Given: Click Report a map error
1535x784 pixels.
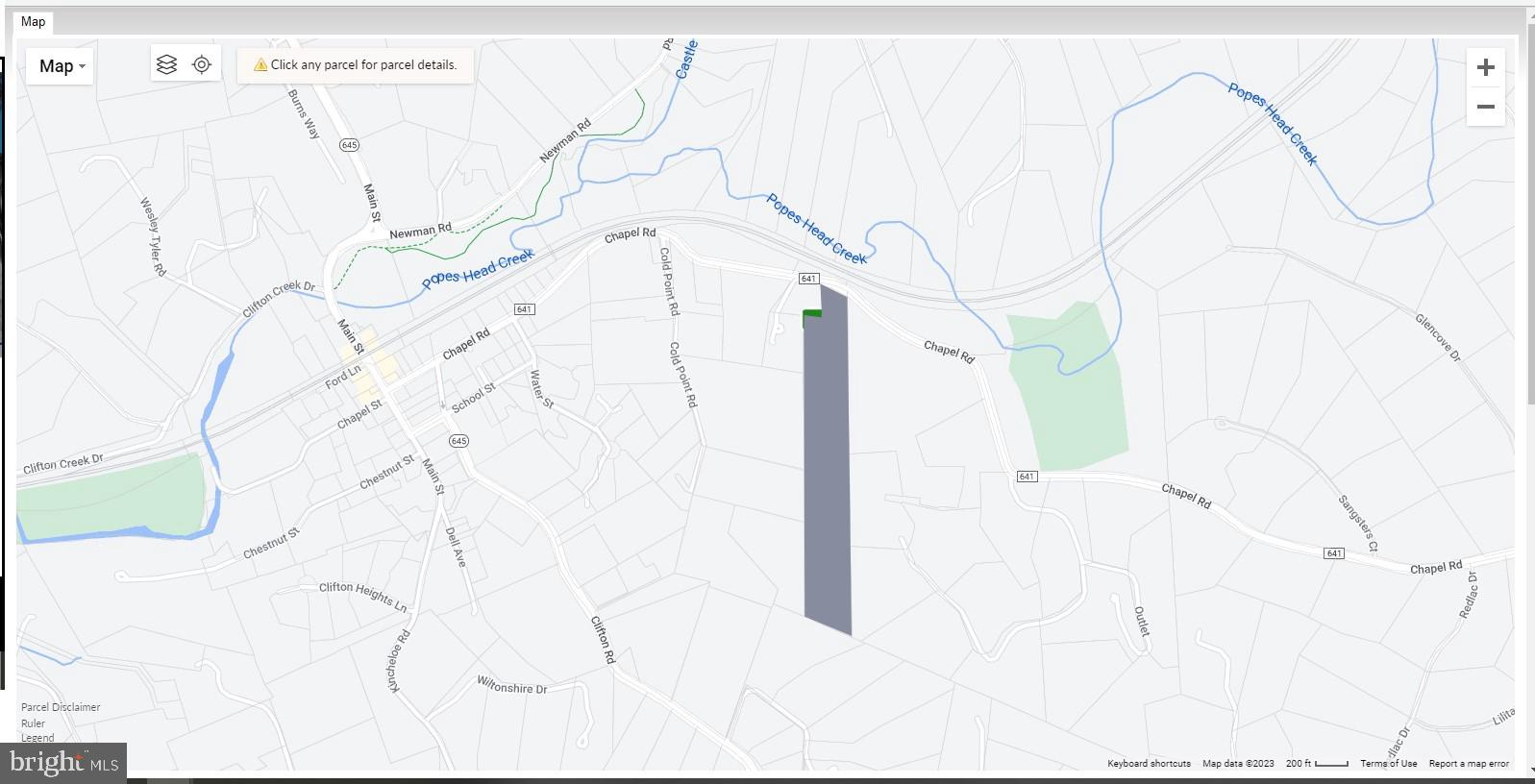Looking at the screenshot, I should [x=1469, y=764].
